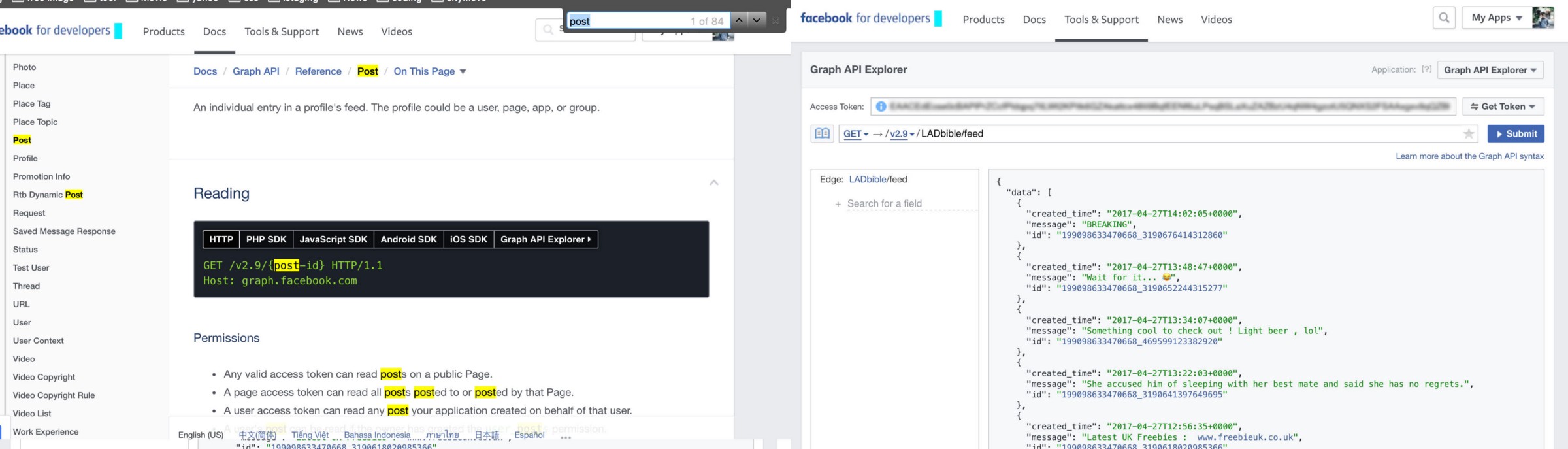
Task: Open the Get Token dropdown
Action: click(x=1503, y=107)
